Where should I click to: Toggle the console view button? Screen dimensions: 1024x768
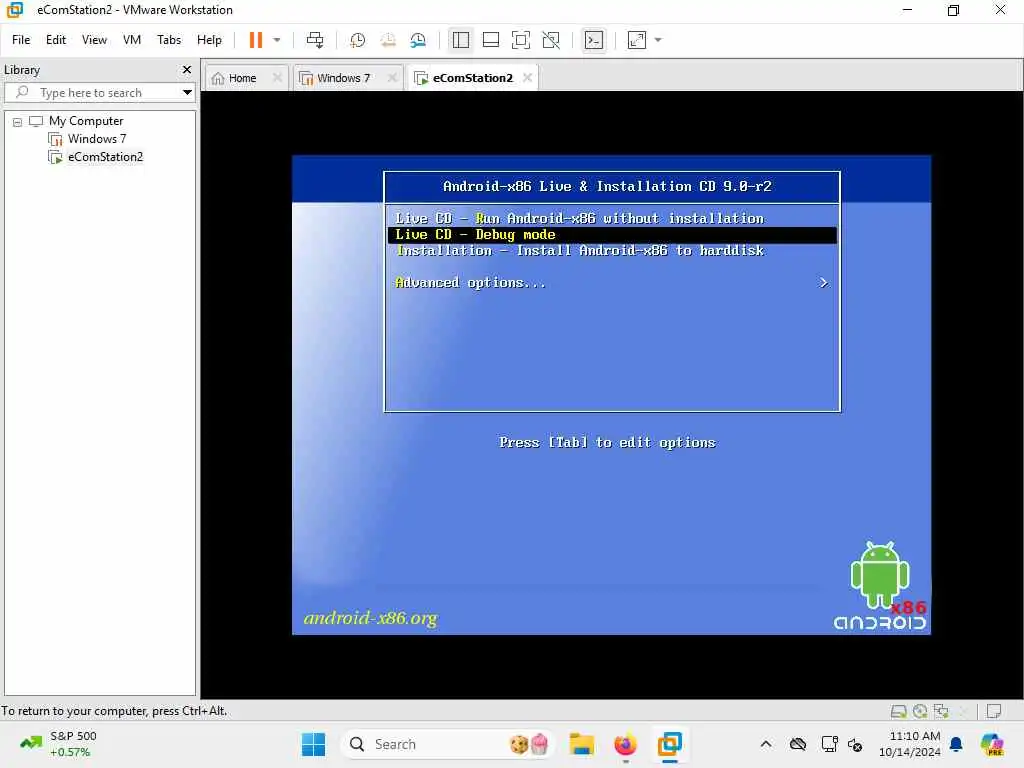click(594, 40)
